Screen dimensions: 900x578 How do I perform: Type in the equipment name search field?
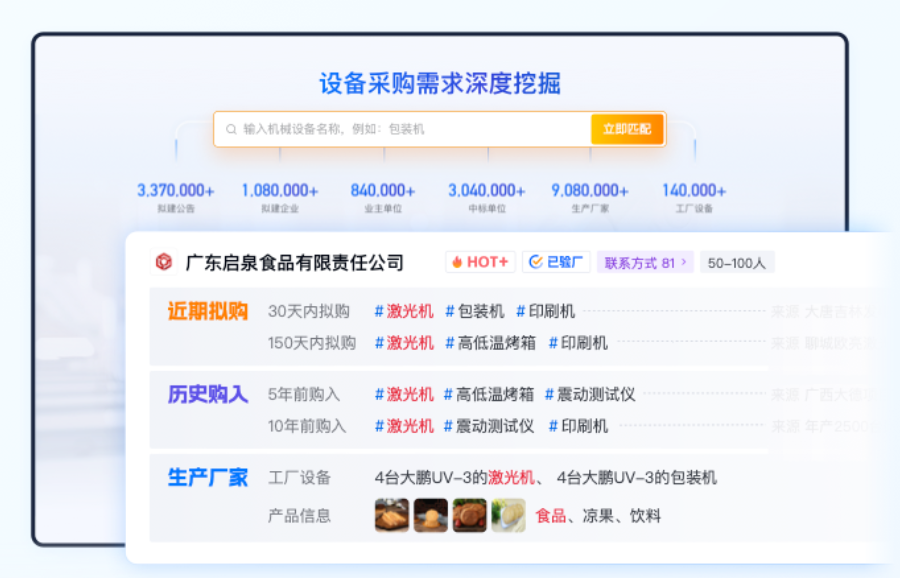[410, 129]
